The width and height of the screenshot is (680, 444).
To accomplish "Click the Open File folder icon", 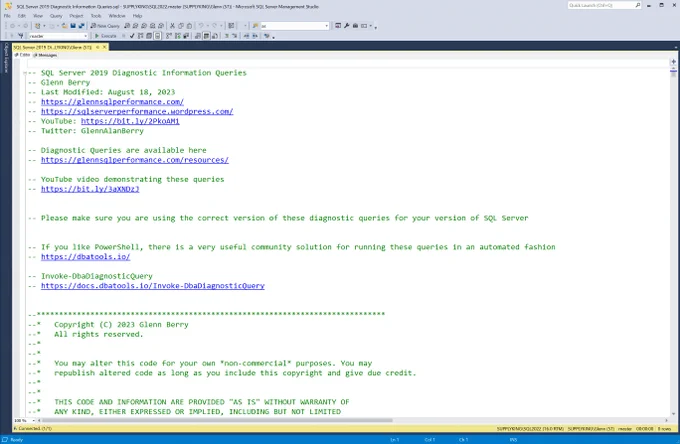I will coord(65,26).
